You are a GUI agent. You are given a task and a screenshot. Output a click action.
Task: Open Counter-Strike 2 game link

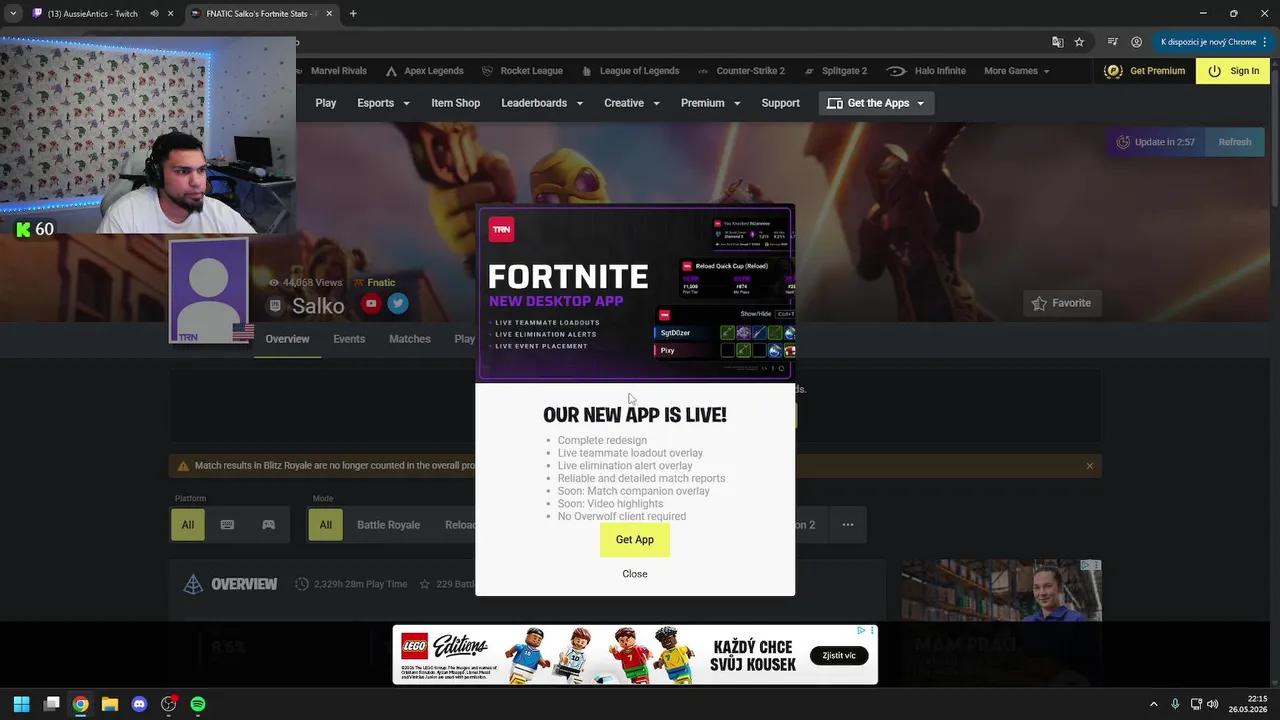pos(740,71)
